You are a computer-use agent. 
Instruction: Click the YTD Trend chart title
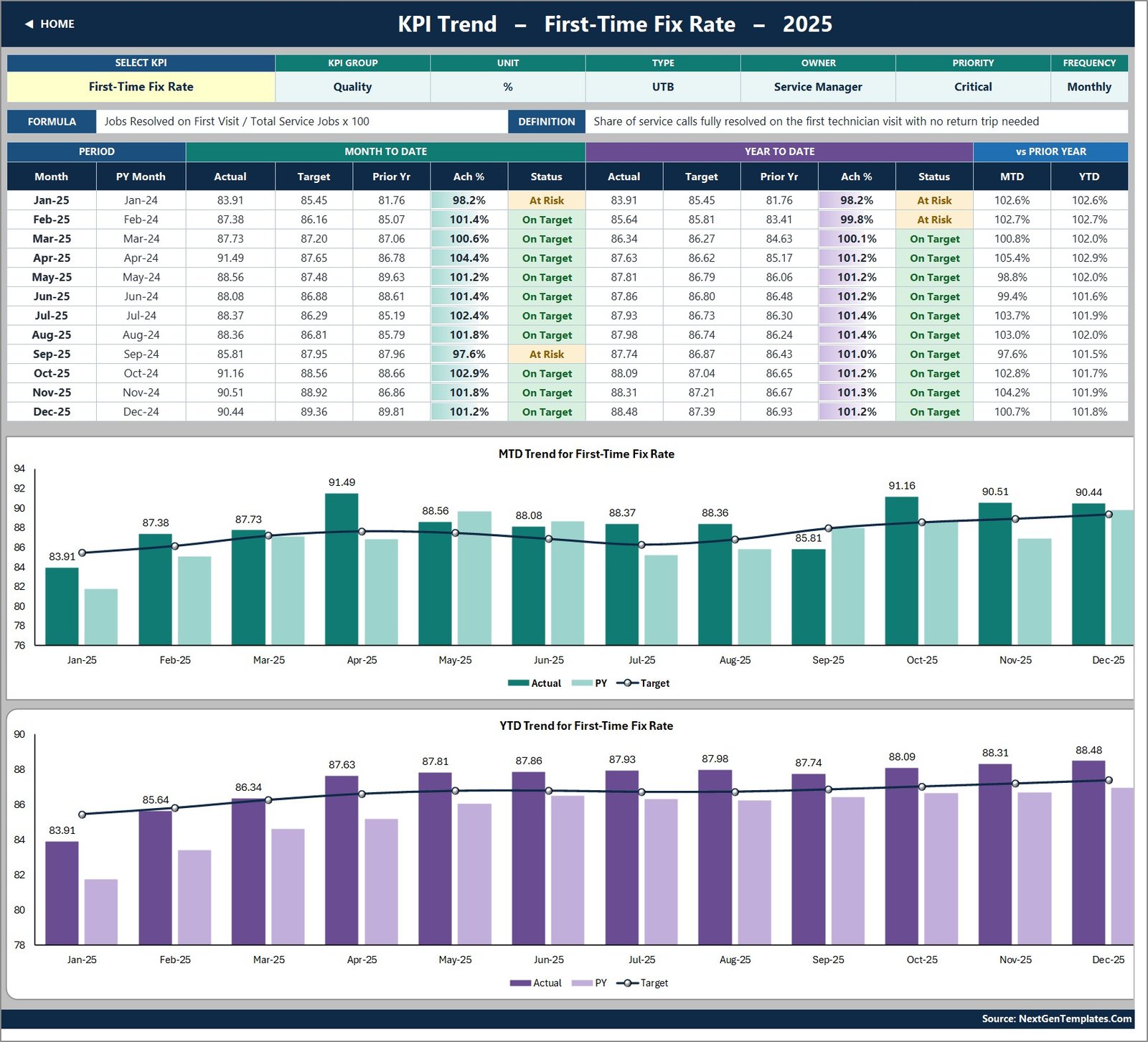(586, 726)
